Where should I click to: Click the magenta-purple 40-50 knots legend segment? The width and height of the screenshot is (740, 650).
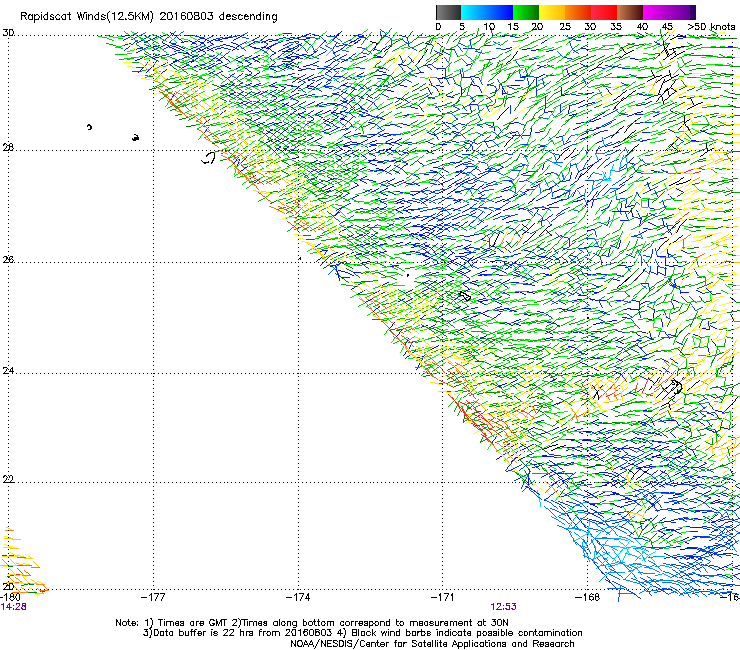669,12
